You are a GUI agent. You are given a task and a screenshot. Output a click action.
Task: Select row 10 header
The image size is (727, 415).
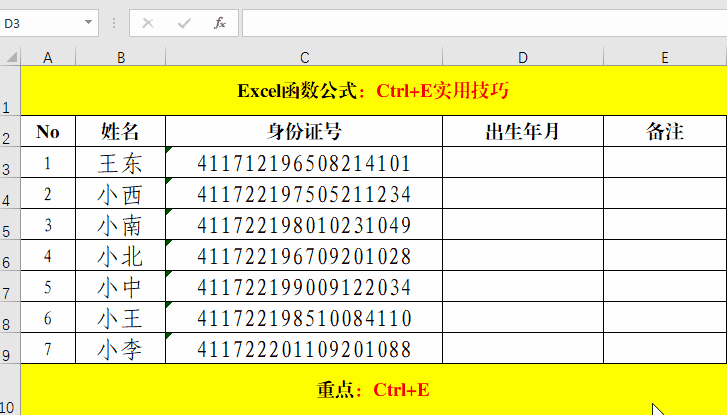click(x=10, y=389)
